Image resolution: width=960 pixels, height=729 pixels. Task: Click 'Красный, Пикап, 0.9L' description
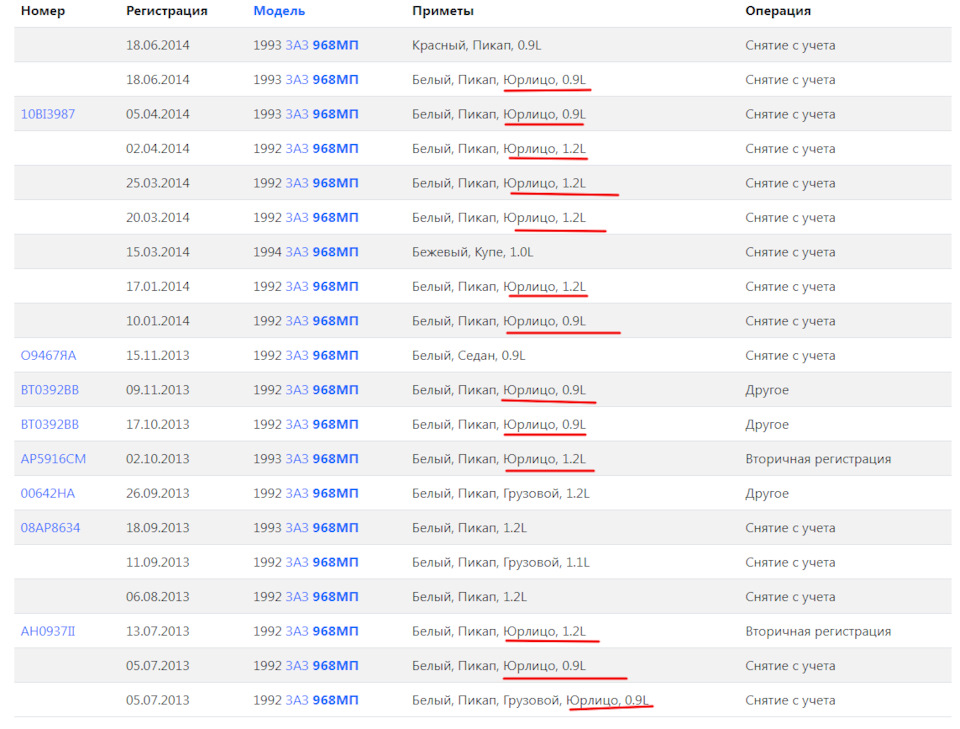point(476,45)
